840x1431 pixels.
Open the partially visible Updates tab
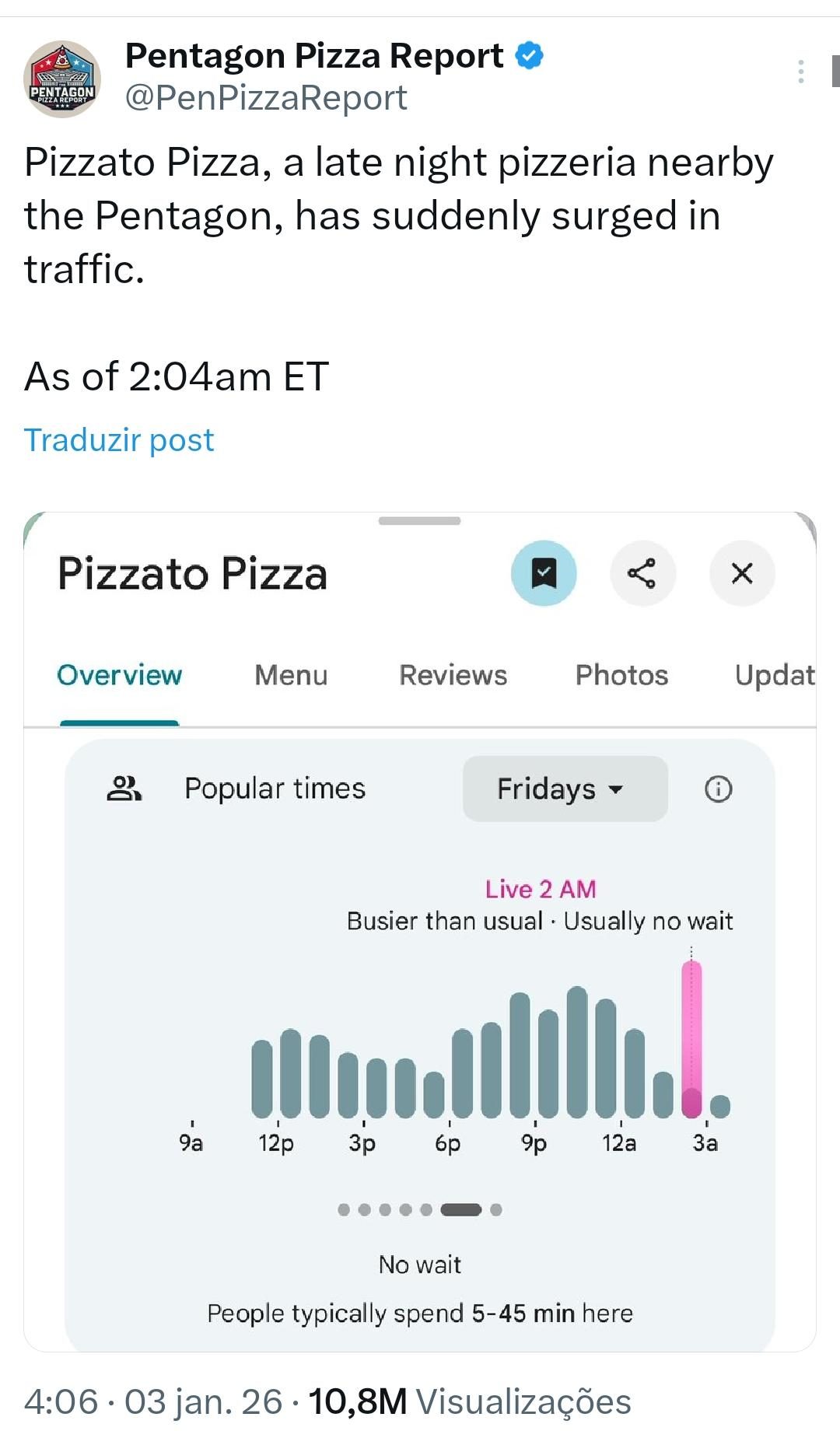pos(775,675)
